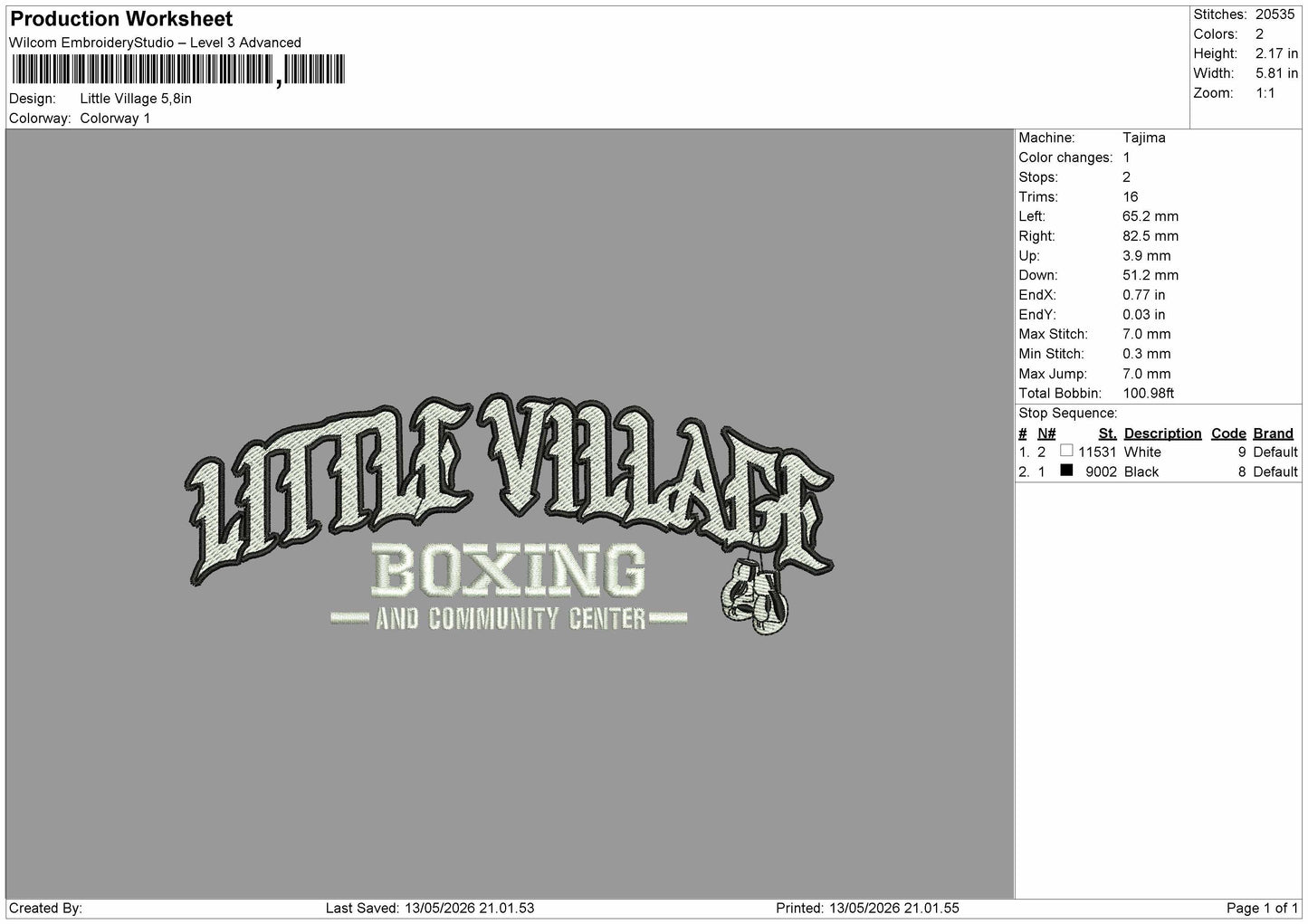This screenshot has height=924, width=1308.
Task: Click the Stitches value 20535
Action: (1275, 14)
